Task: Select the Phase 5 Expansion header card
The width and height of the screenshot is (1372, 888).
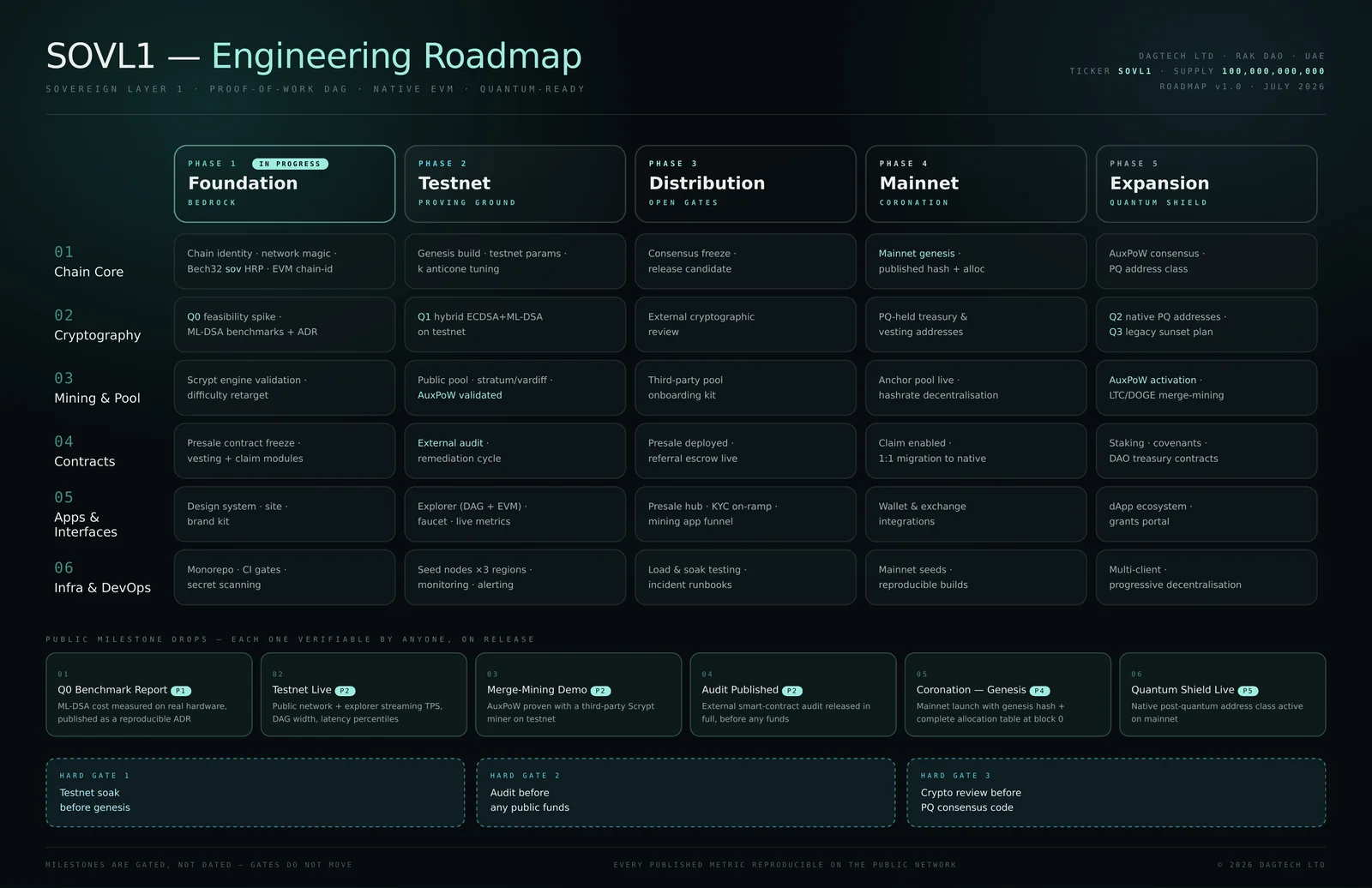Action: pos(1207,183)
